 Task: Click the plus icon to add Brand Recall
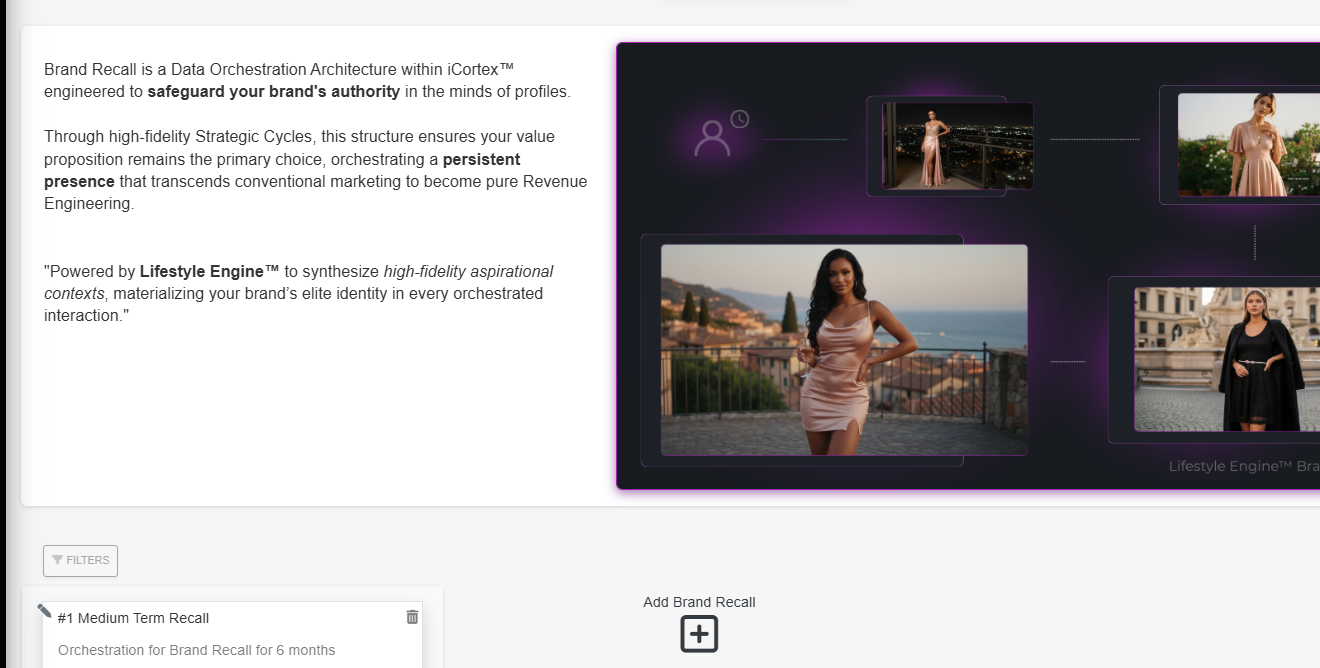699,634
